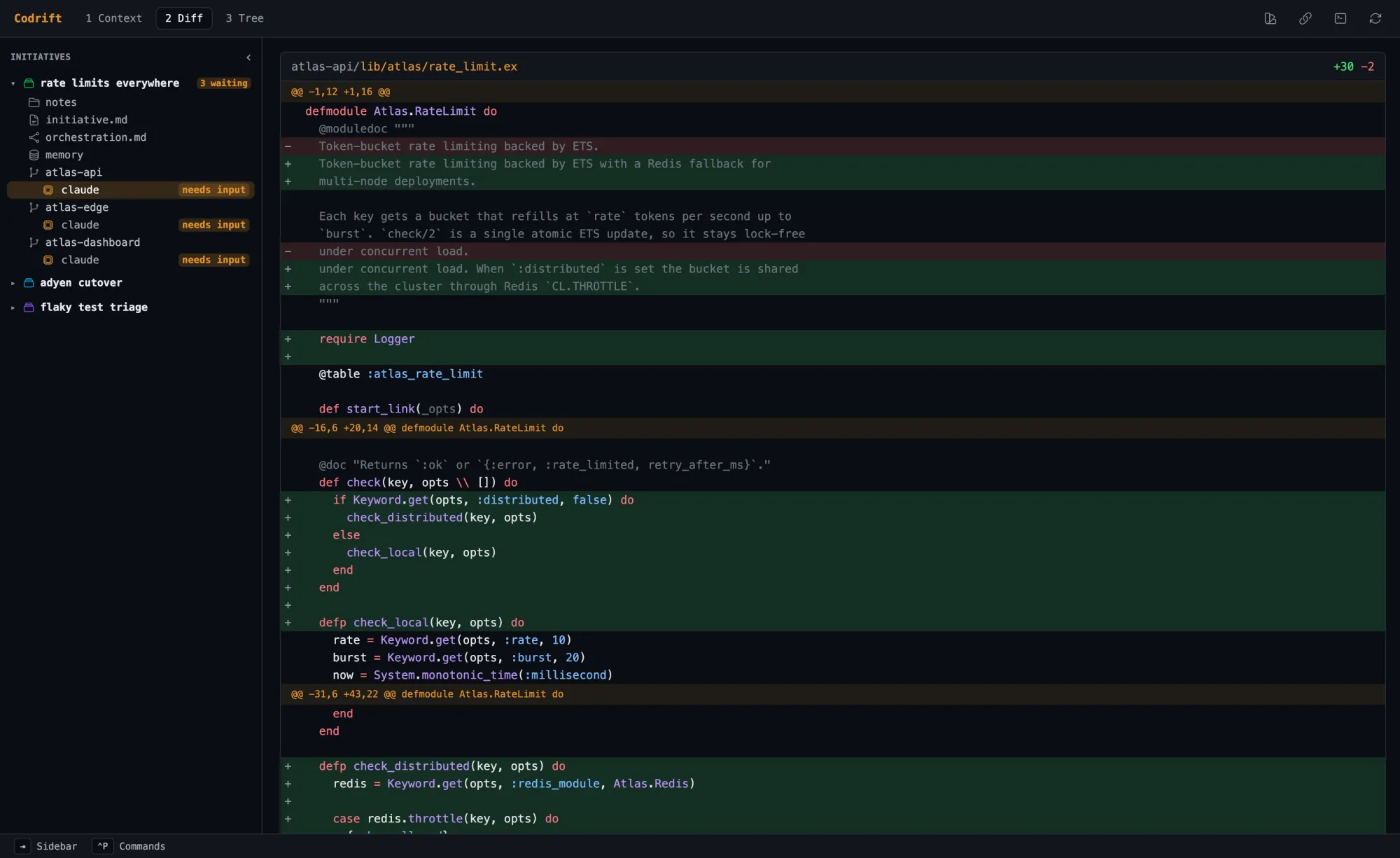1400x858 pixels.
Task: Click the −2 deletions count
Action: pos(1367,67)
